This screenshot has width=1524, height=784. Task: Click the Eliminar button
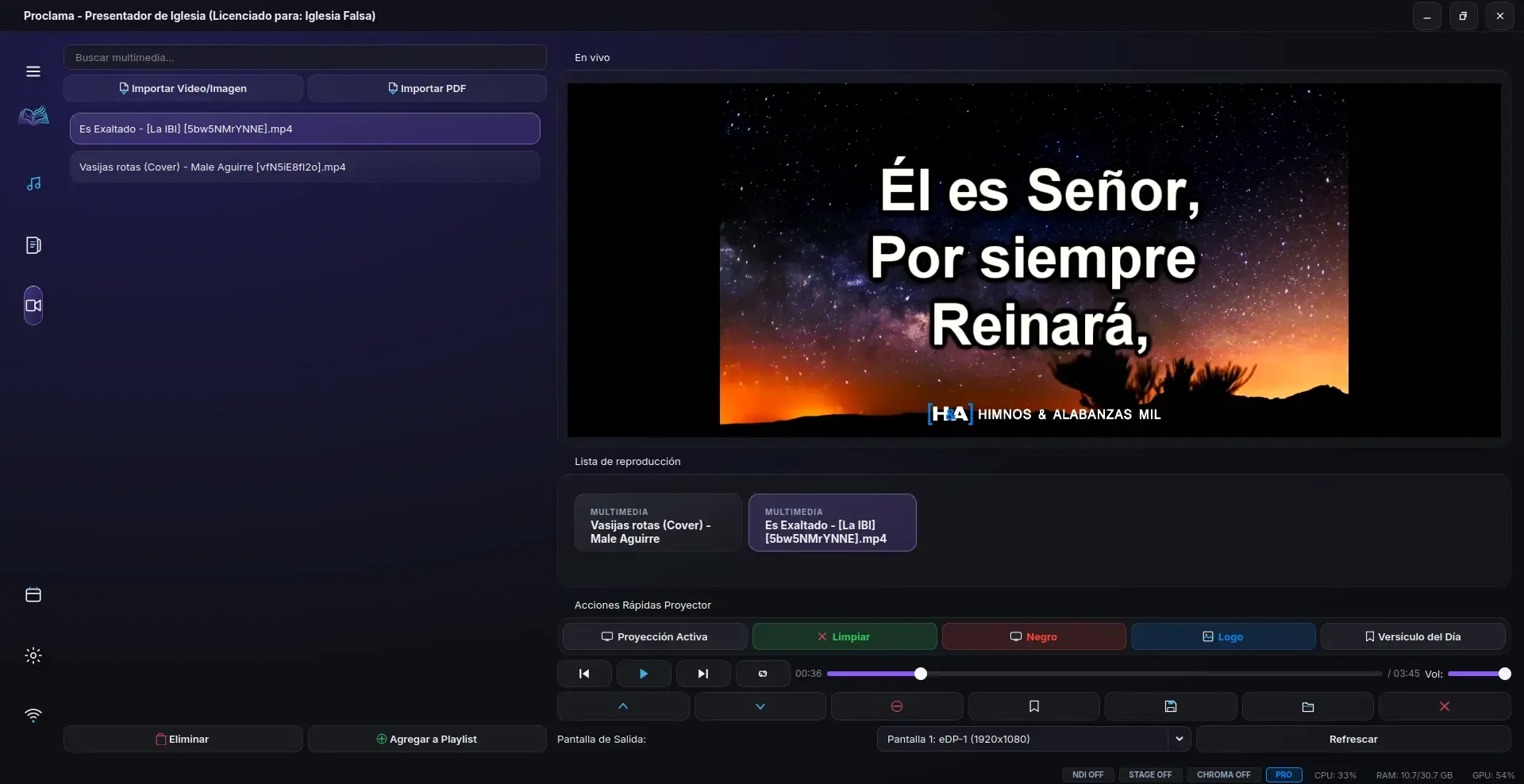[x=183, y=739]
